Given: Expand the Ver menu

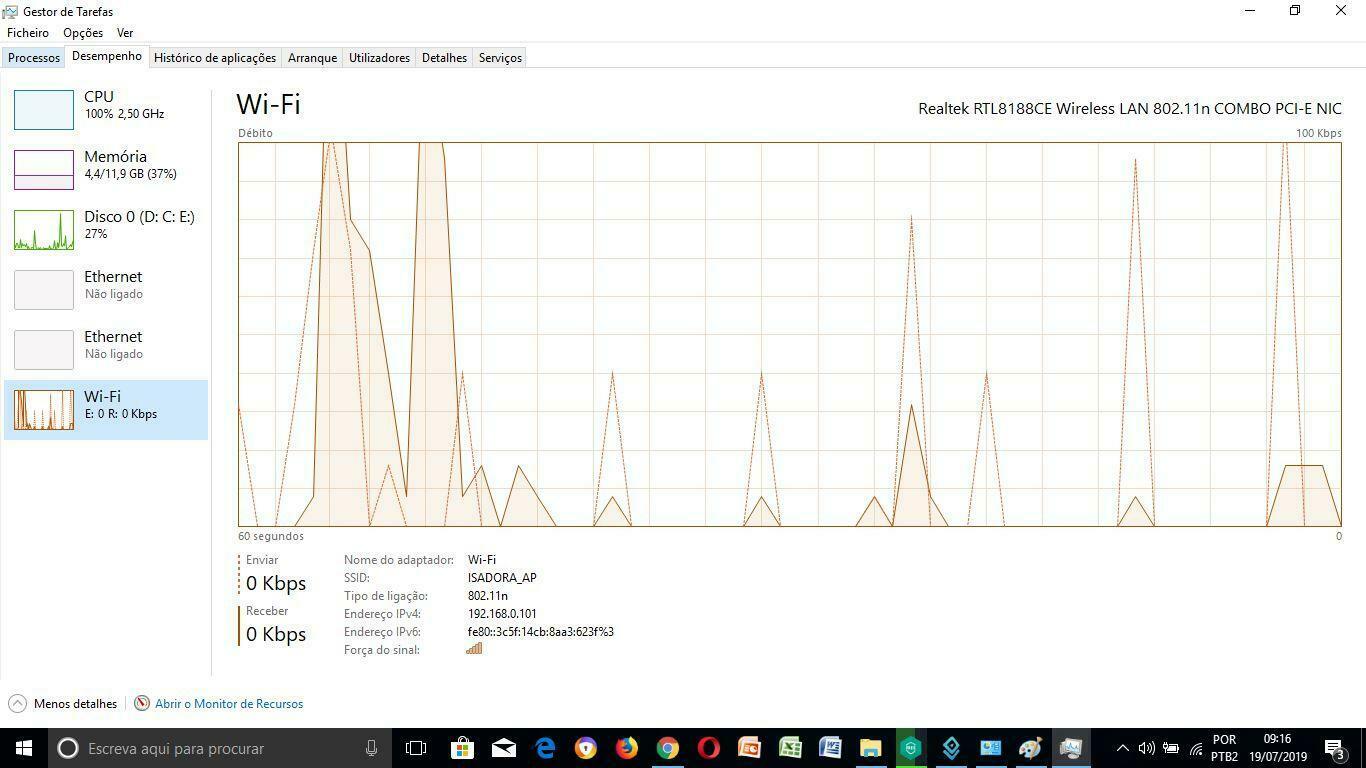Looking at the screenshot, I should [x=125, y=33].
